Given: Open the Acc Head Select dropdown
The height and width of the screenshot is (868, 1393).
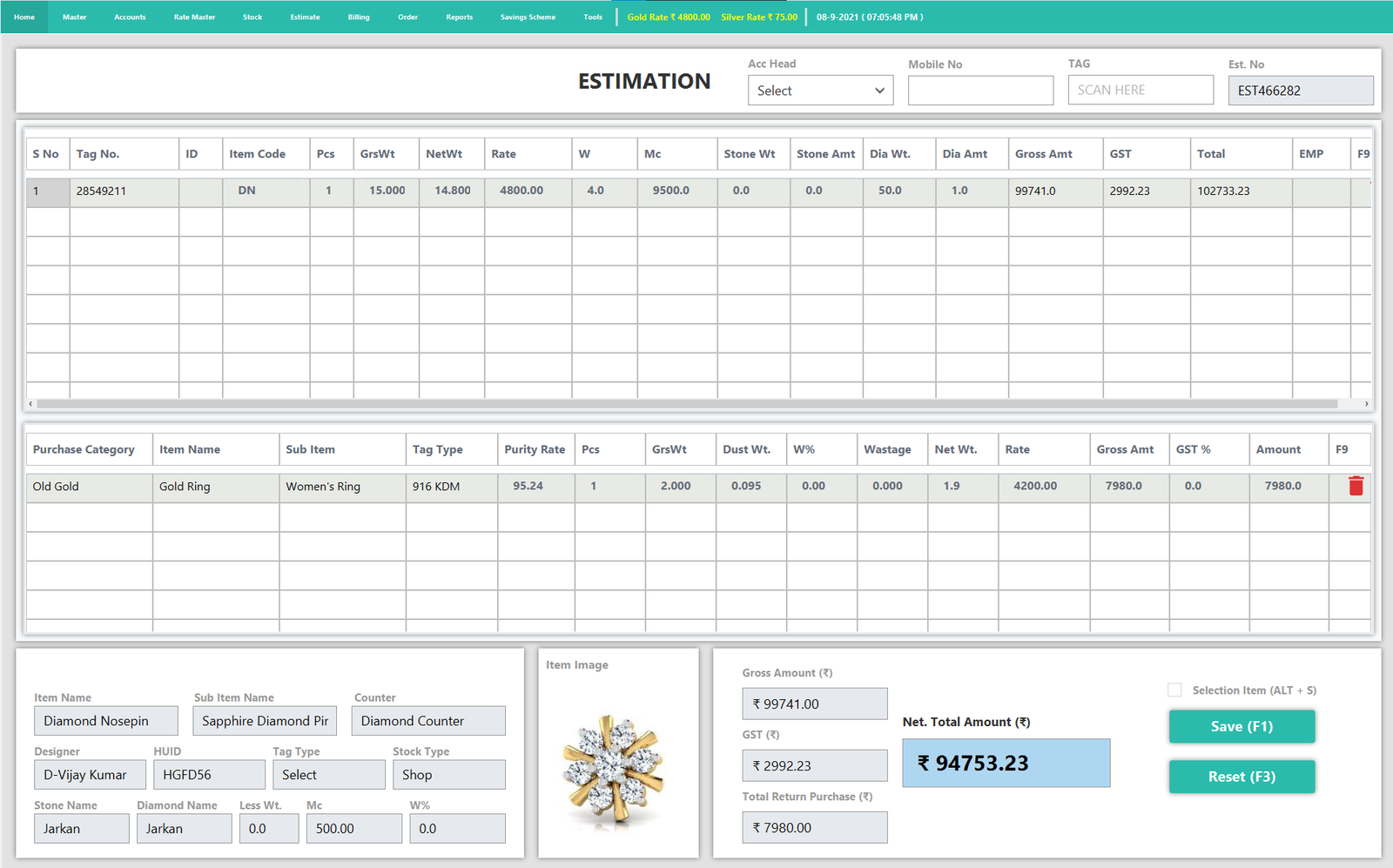Looking at the screenshot, I should pos(820,91).
